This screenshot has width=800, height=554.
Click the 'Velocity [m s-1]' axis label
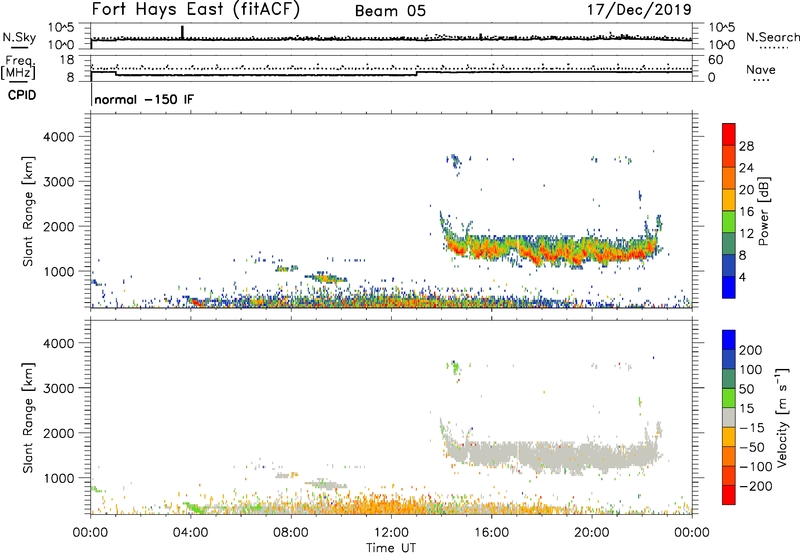point(783,417)
